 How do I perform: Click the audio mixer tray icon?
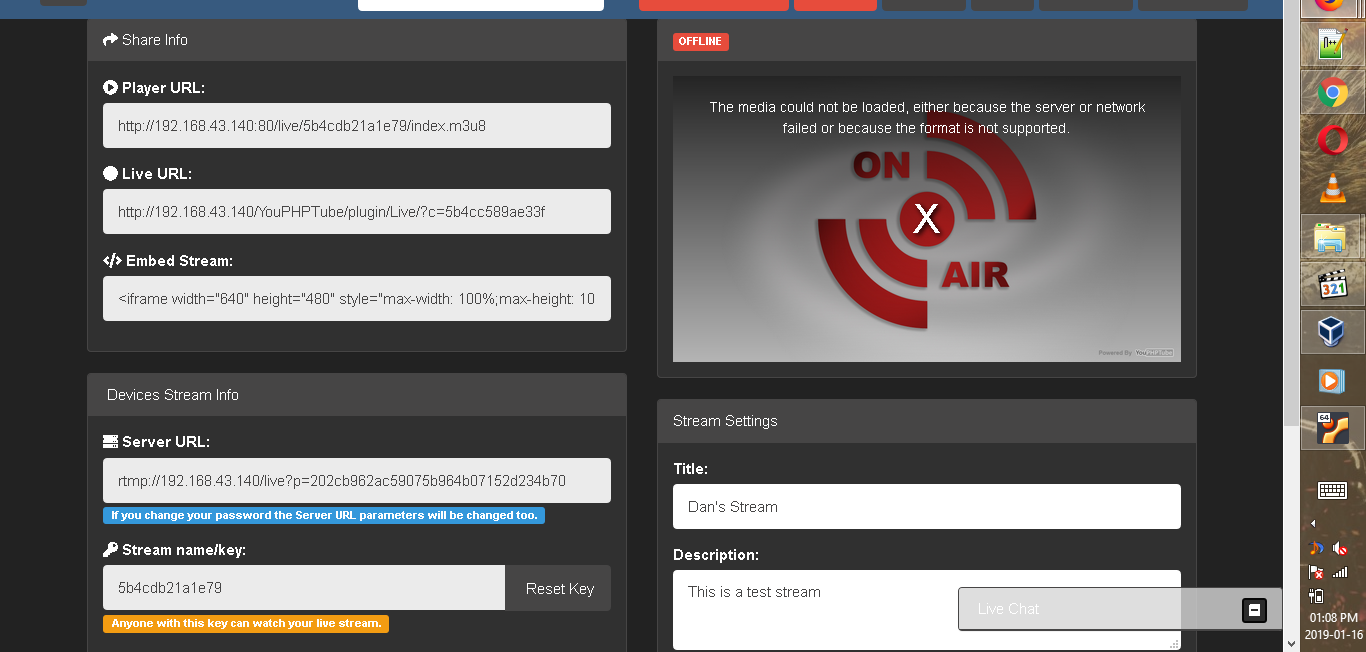coord(1317,549)
